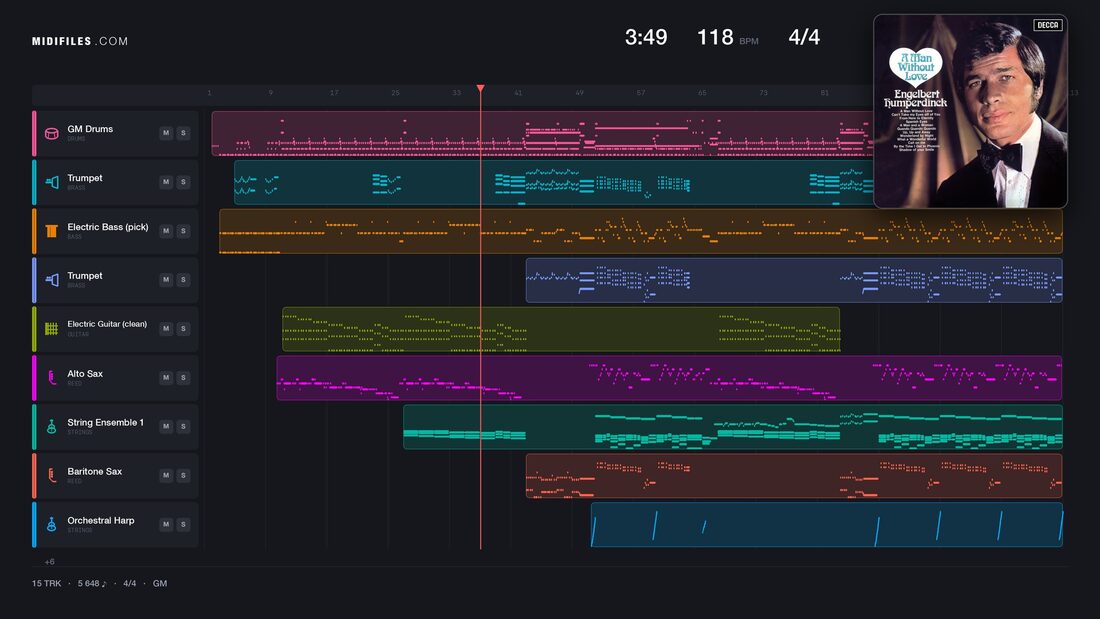Screen dimensions: 1100x619
Task: Solo the Alto Sax track
Action: coord(183,378)
